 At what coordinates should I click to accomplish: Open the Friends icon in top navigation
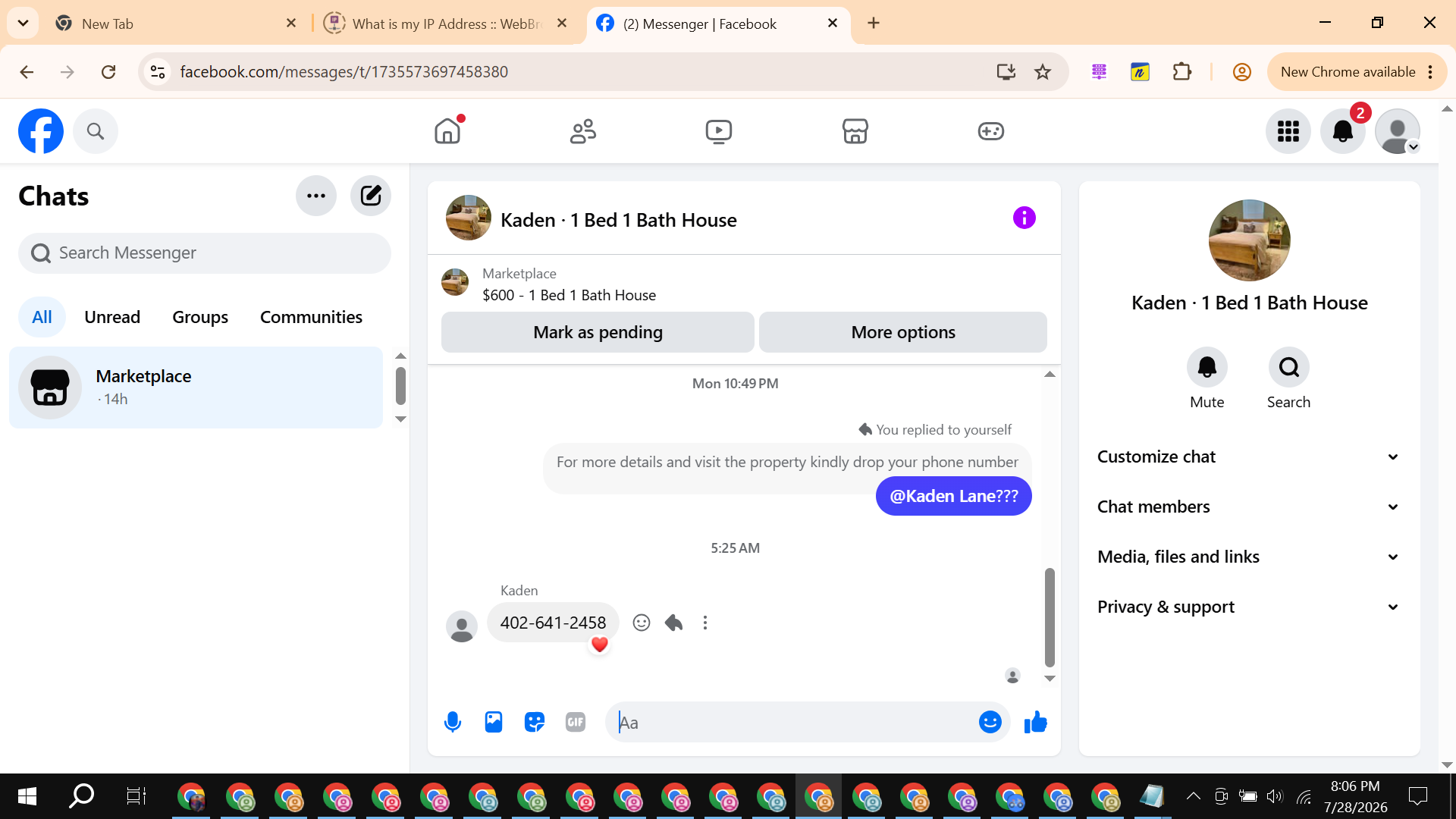tap(583, 131)
